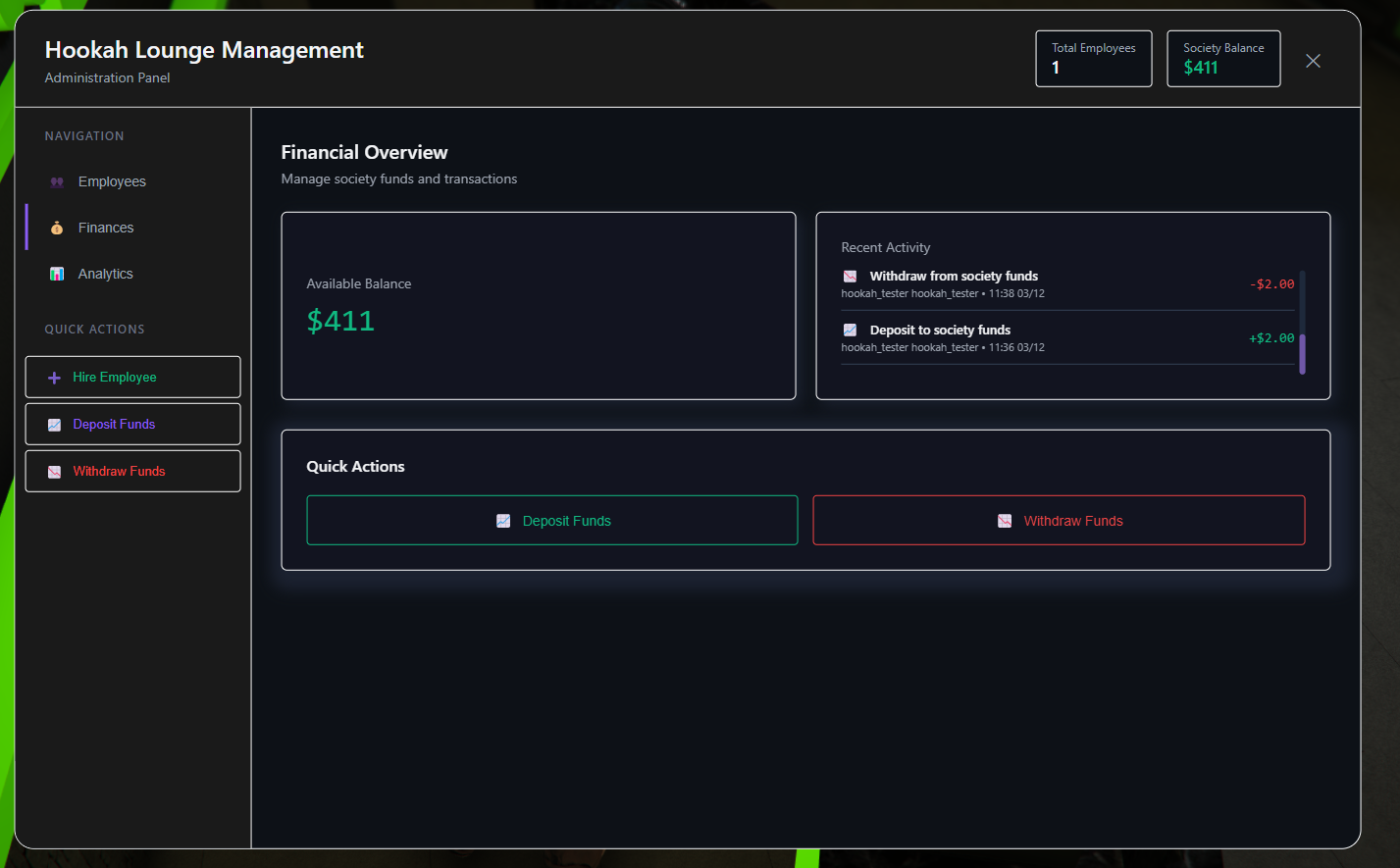The image size is (1400, 868).
Task: Click the plus icon on Hire Employee
Action: [54, 378]
